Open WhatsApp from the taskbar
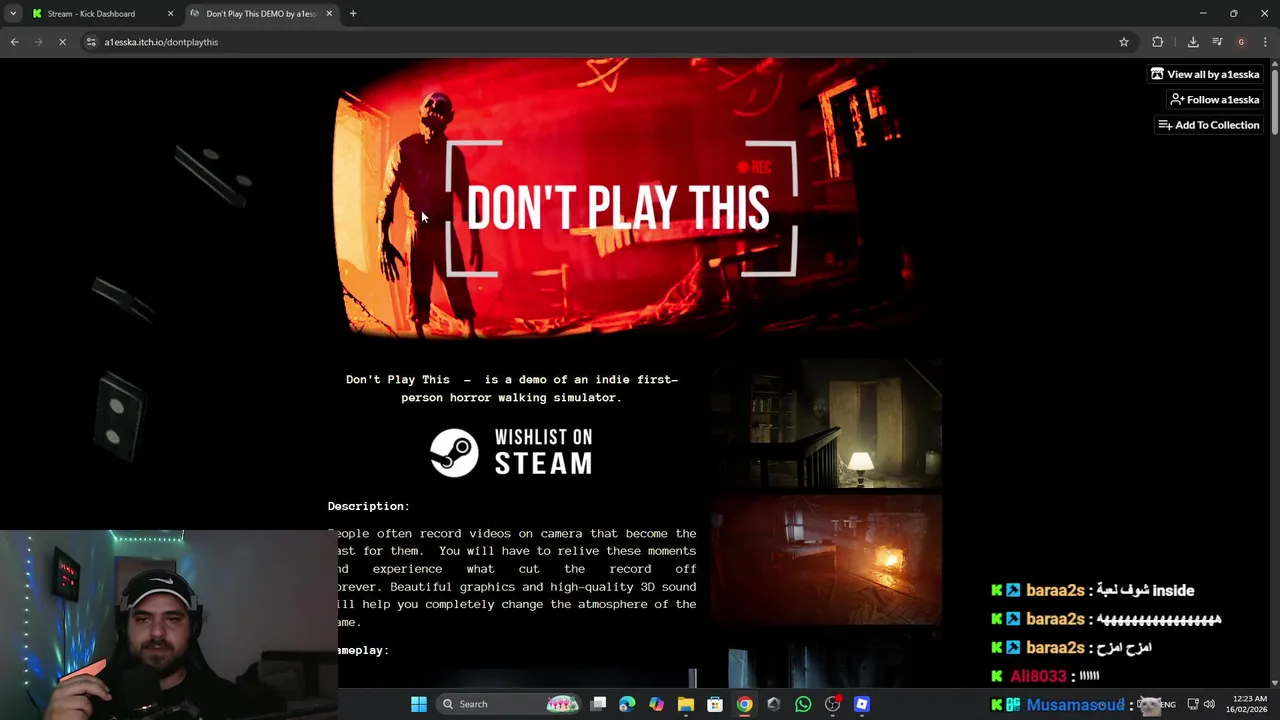The width and height of the screenshot is (1280, 720). click(x=803, y=704)
